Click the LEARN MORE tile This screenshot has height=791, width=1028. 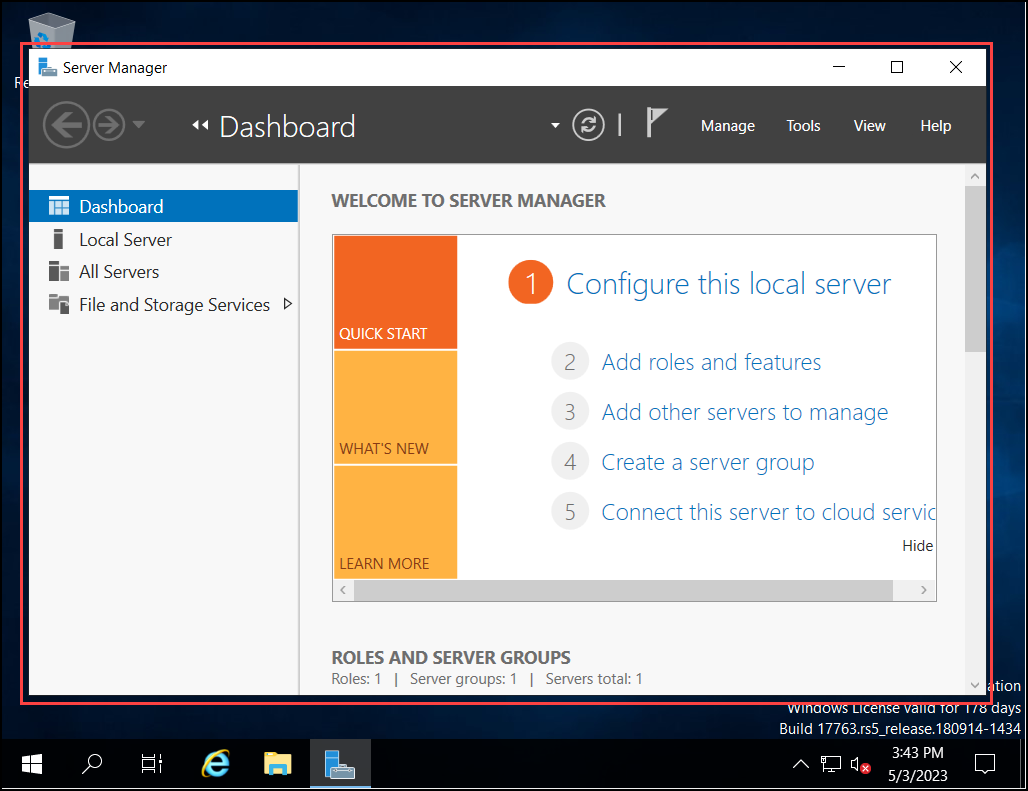395,522
